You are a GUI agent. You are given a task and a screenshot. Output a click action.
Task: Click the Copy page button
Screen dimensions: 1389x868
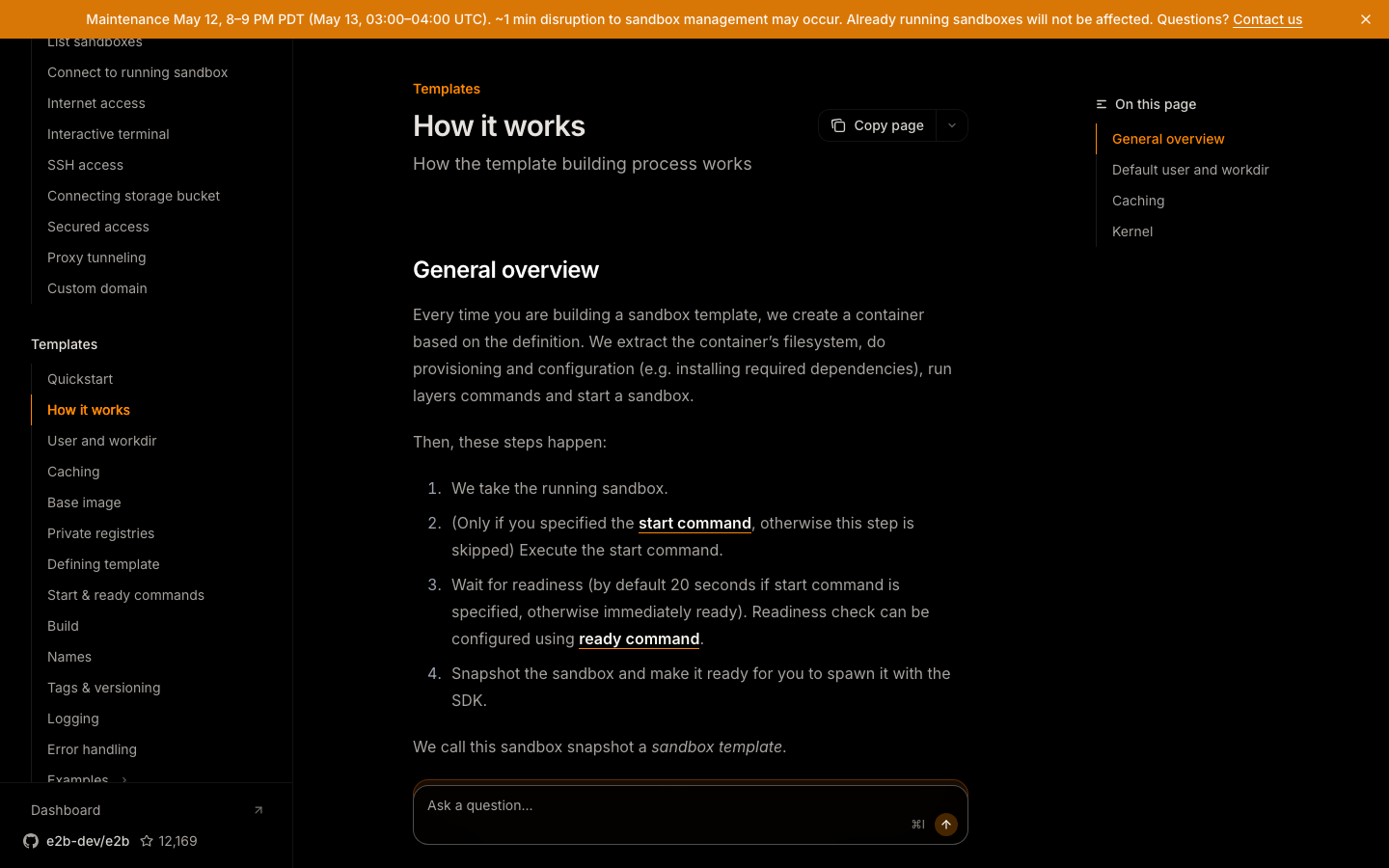coord(878,125)
